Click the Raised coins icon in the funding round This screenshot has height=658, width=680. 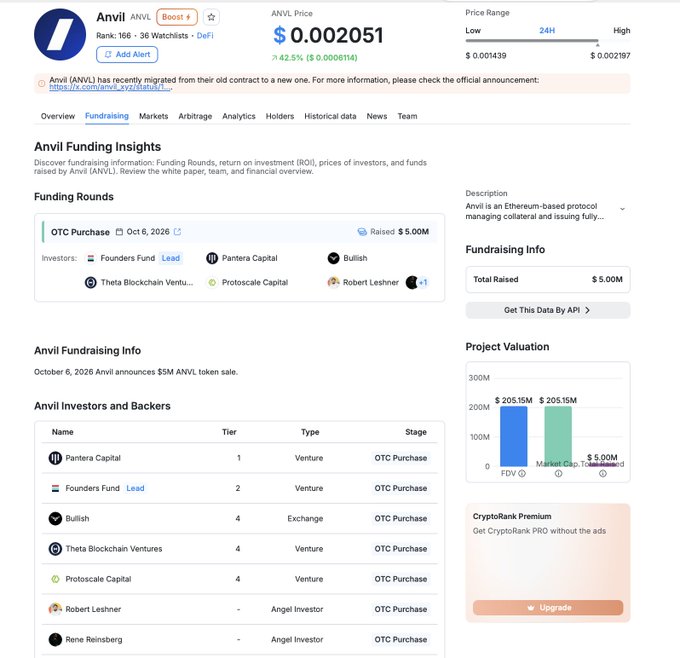click(362, 232)
